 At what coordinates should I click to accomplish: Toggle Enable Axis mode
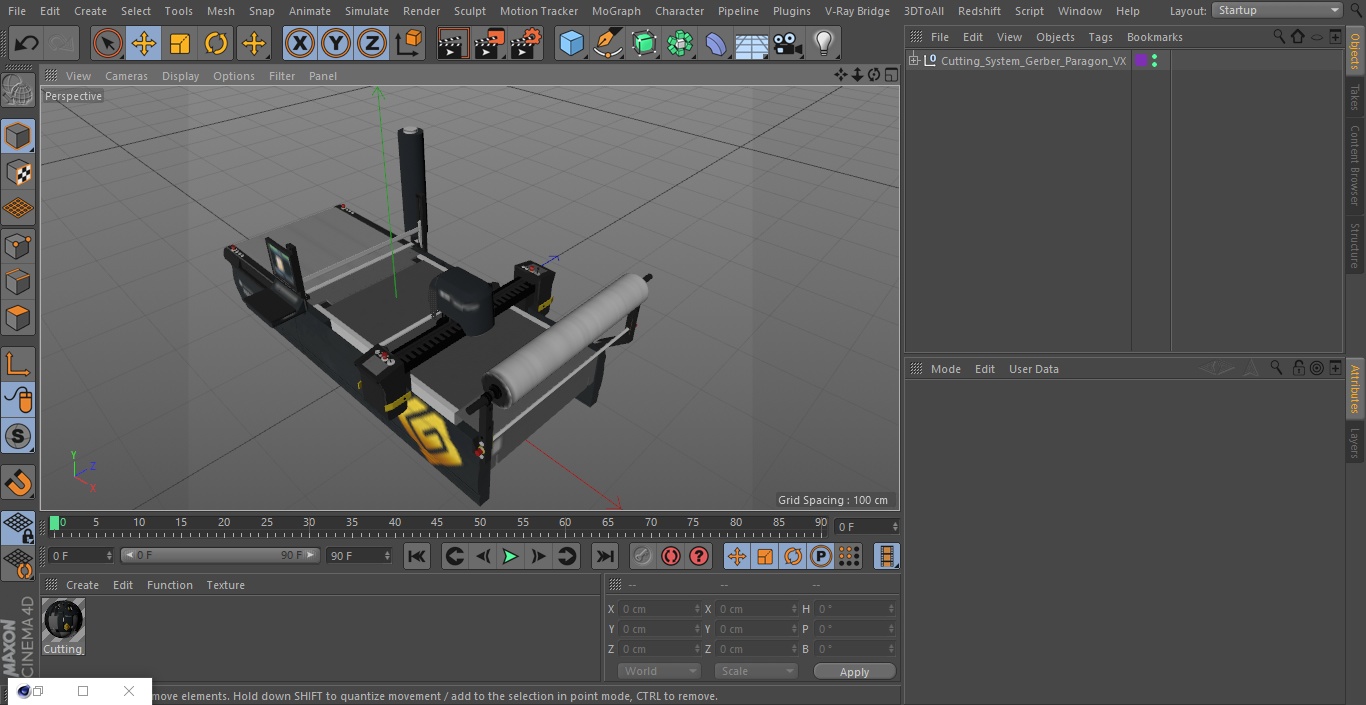pos(18,364)
